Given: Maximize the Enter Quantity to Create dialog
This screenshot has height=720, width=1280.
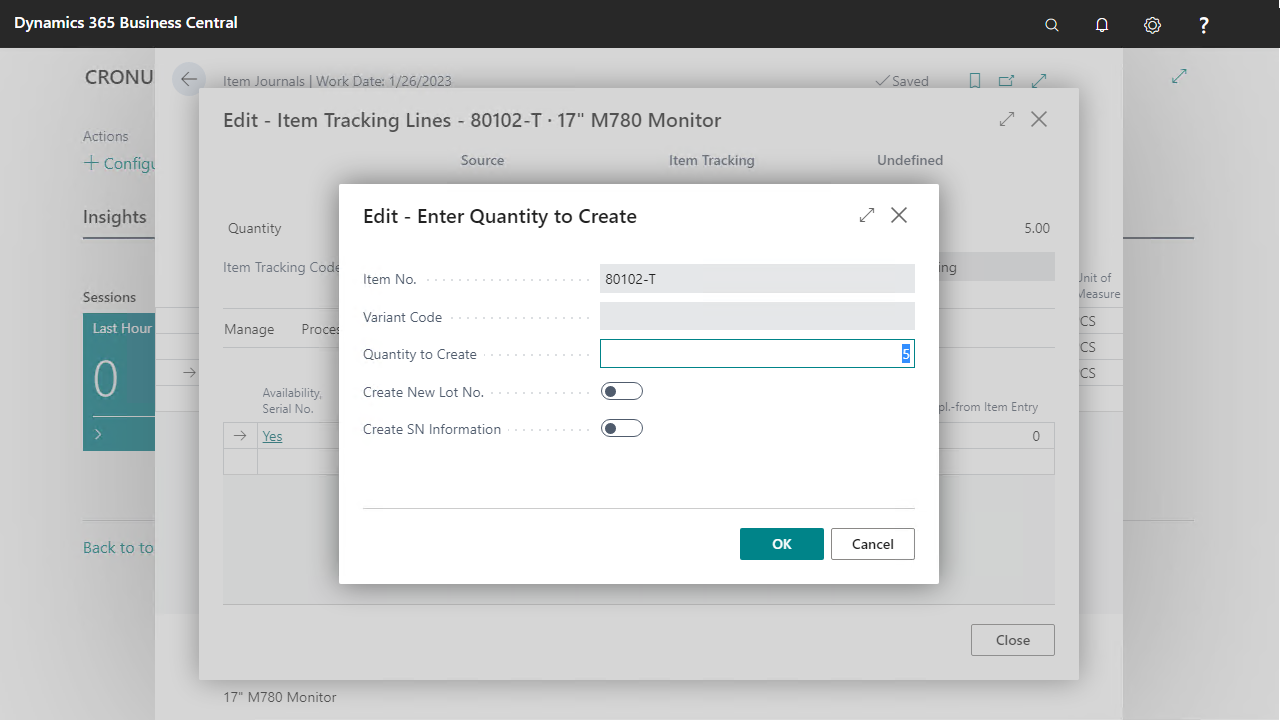Looking at the screenshot, I should (867, 215).
